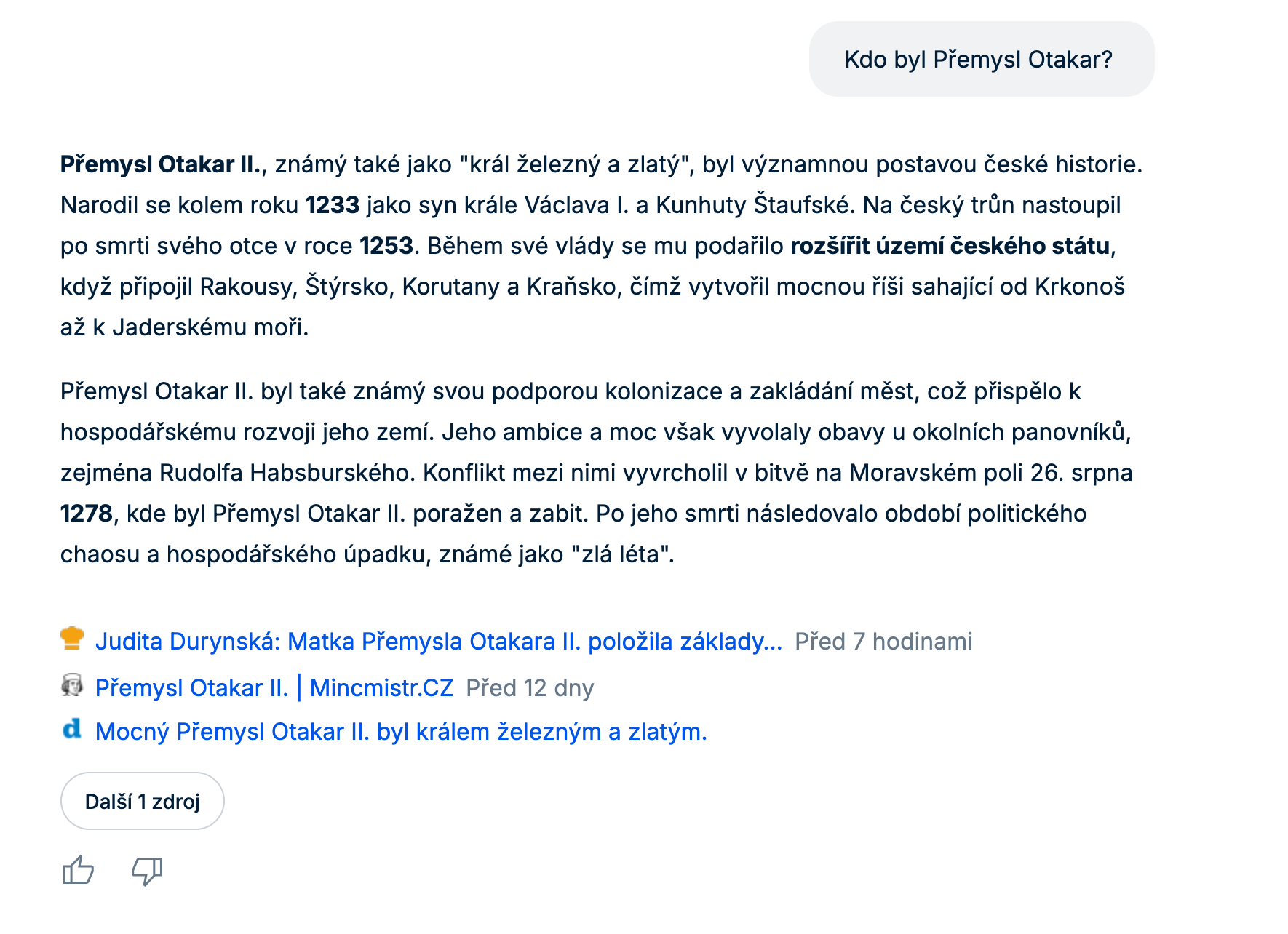Expand sources with "Další 1 zdroj"
The height and width of the screenshot is (934, 1288).
tap(143, 802)
